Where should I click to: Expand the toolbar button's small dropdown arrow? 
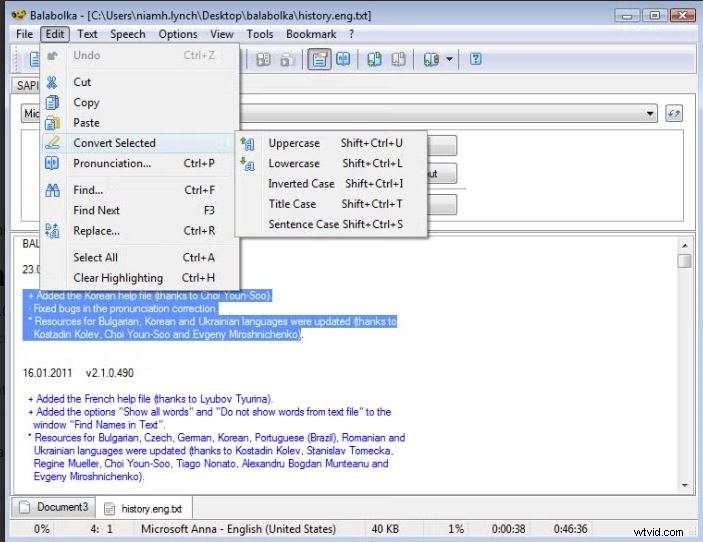[x=449, y=60]
